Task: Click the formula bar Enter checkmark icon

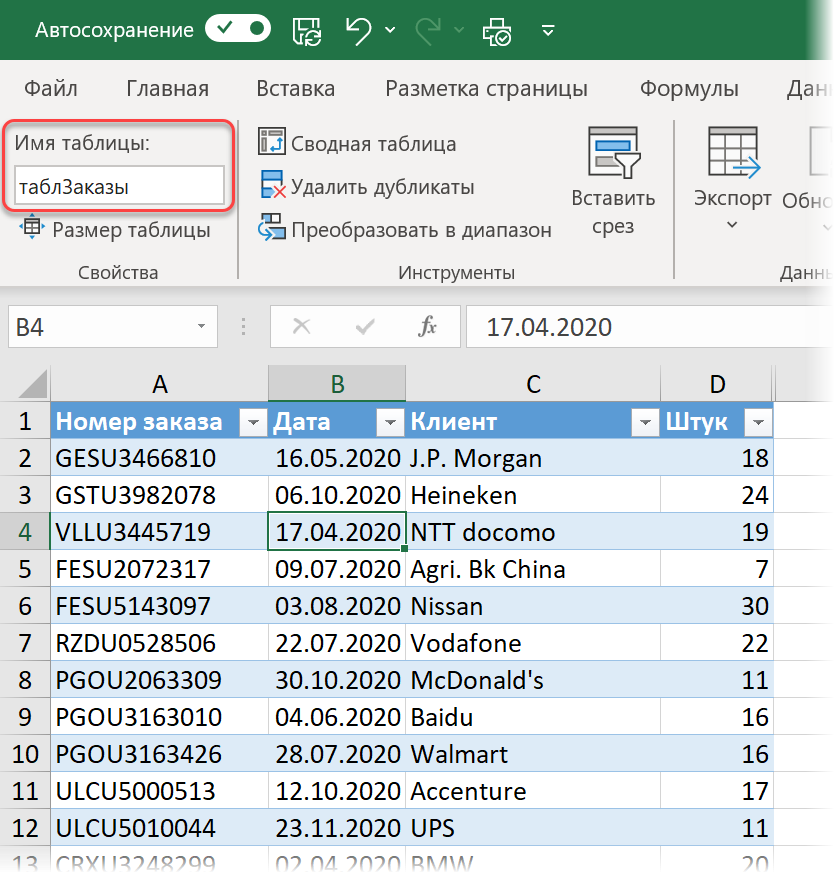Action: (x=365, y=326)
